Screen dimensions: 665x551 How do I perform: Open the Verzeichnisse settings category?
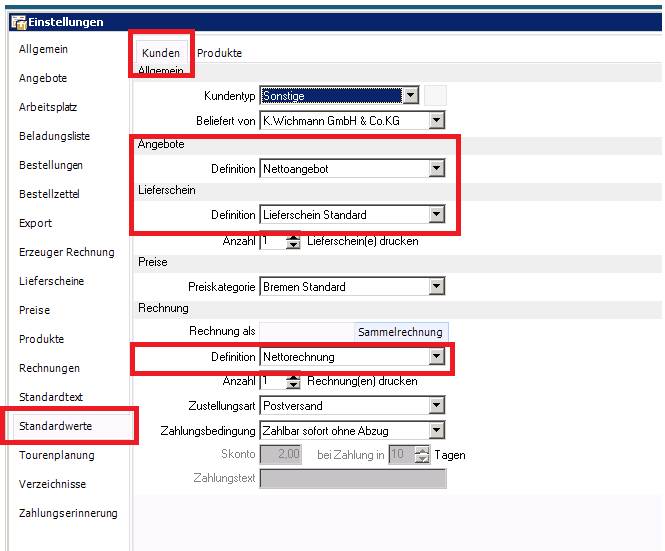53,484
